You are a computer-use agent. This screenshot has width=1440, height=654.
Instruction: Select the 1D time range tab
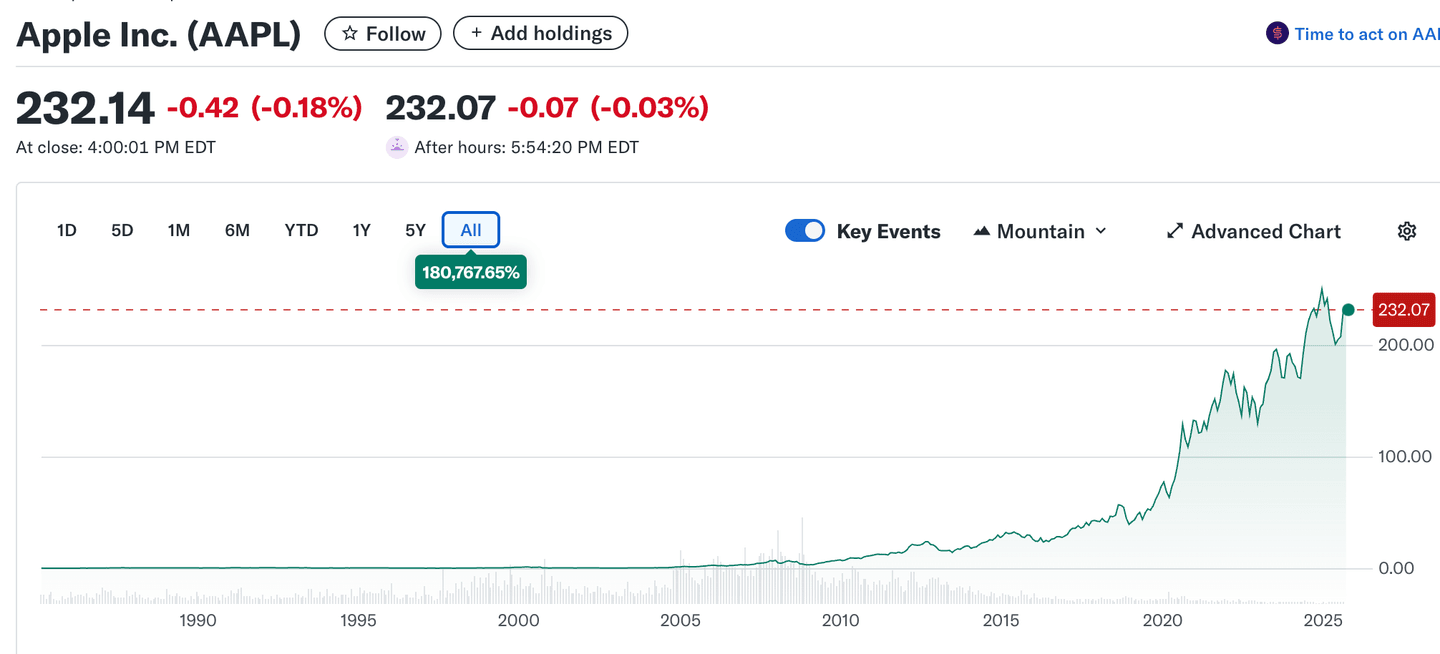pos(67,231)
